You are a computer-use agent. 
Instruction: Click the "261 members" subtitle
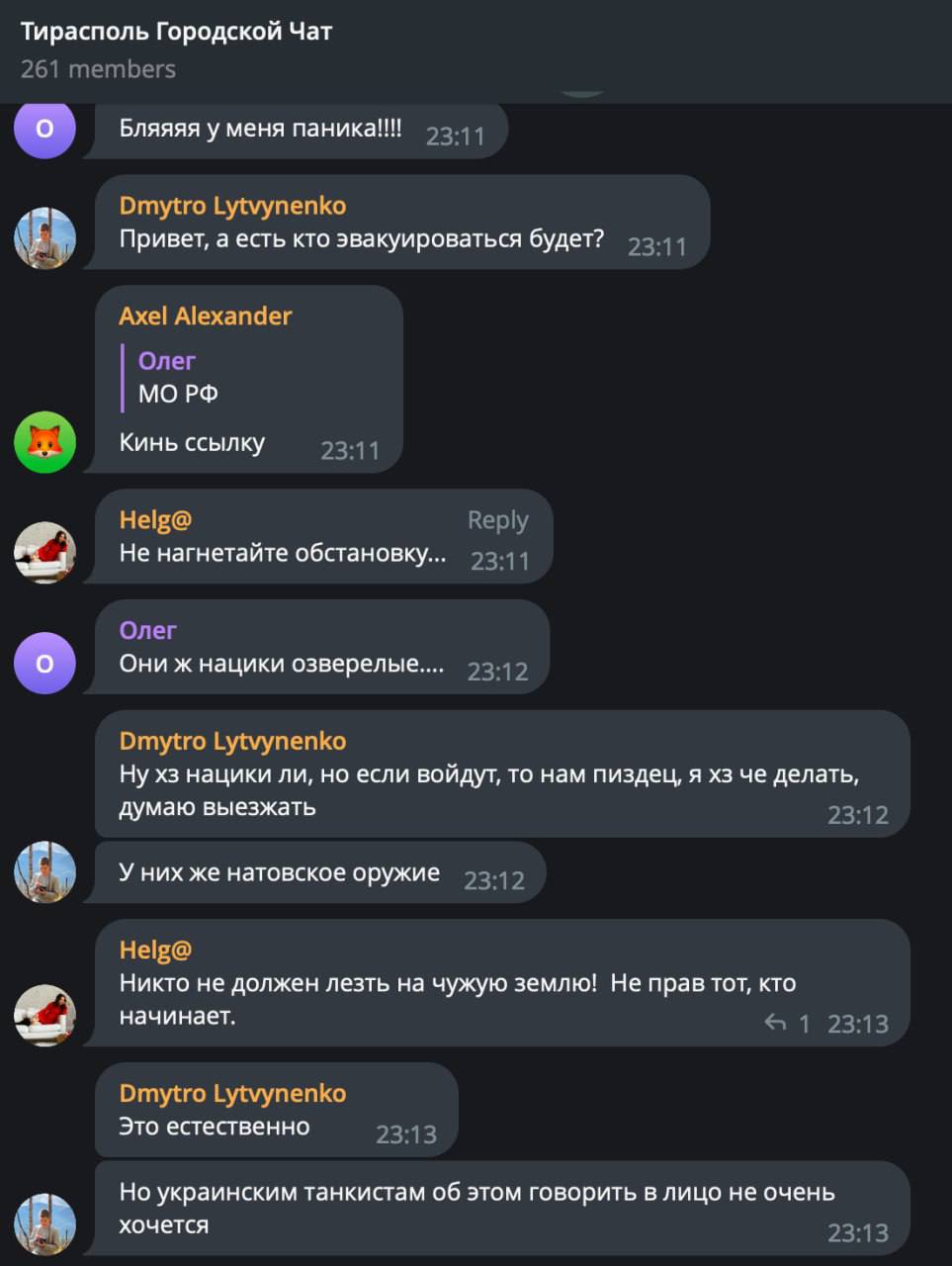[x=98, y=69]
